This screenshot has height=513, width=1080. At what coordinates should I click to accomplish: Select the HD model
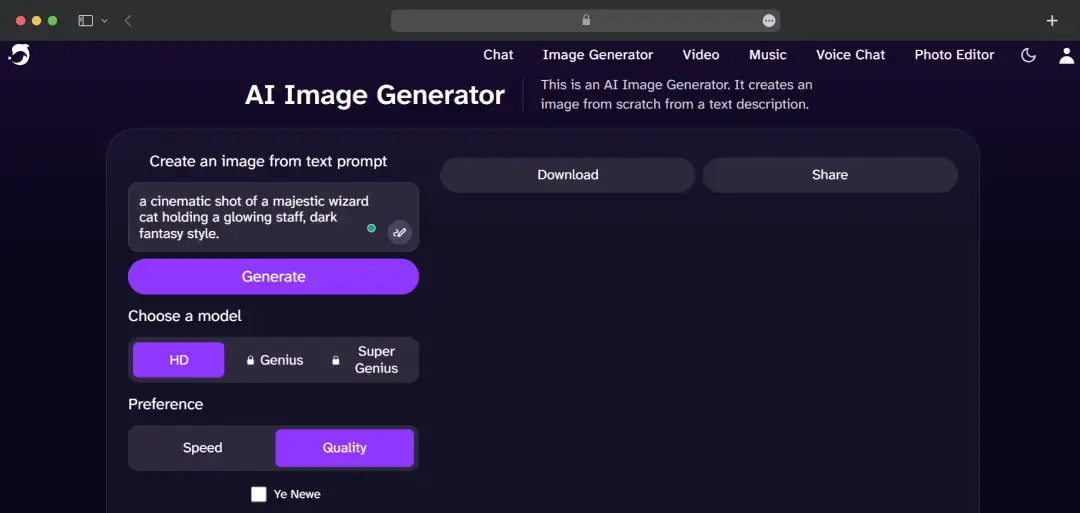tap(178, 360)
